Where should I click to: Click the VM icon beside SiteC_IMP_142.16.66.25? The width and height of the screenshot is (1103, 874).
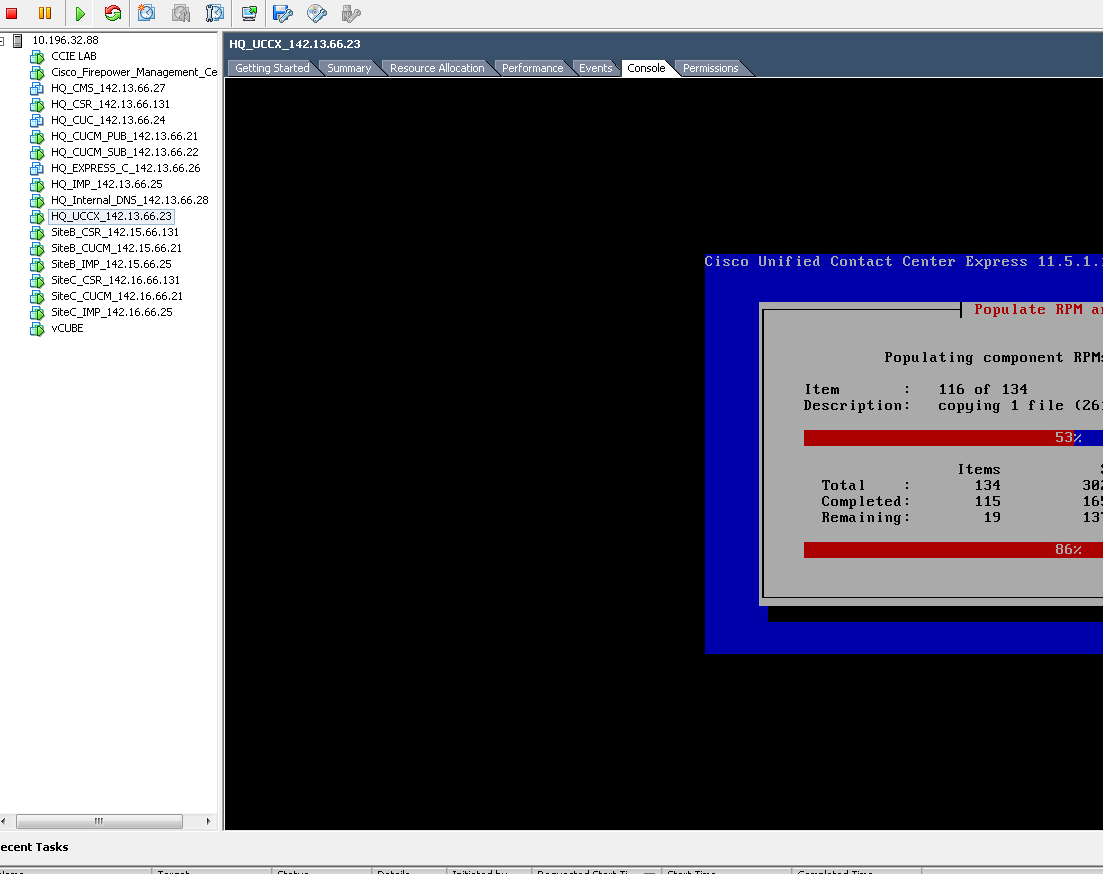coord(37,312)
